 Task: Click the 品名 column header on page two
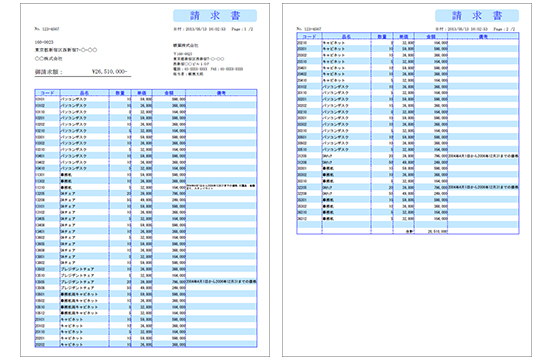coord(347,36)
